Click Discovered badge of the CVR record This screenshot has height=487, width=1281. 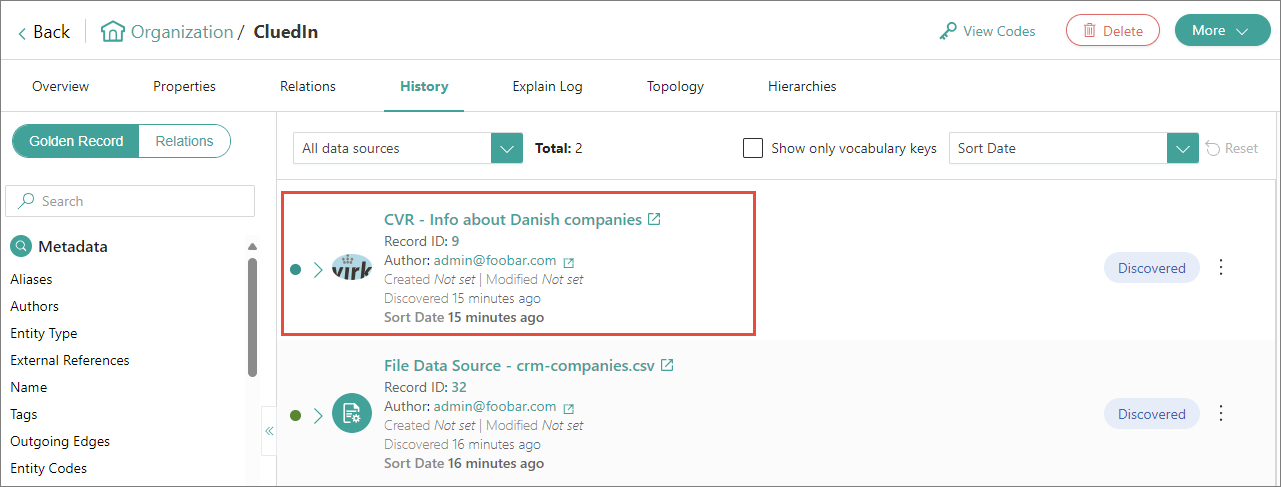[x=1151, y=268]
